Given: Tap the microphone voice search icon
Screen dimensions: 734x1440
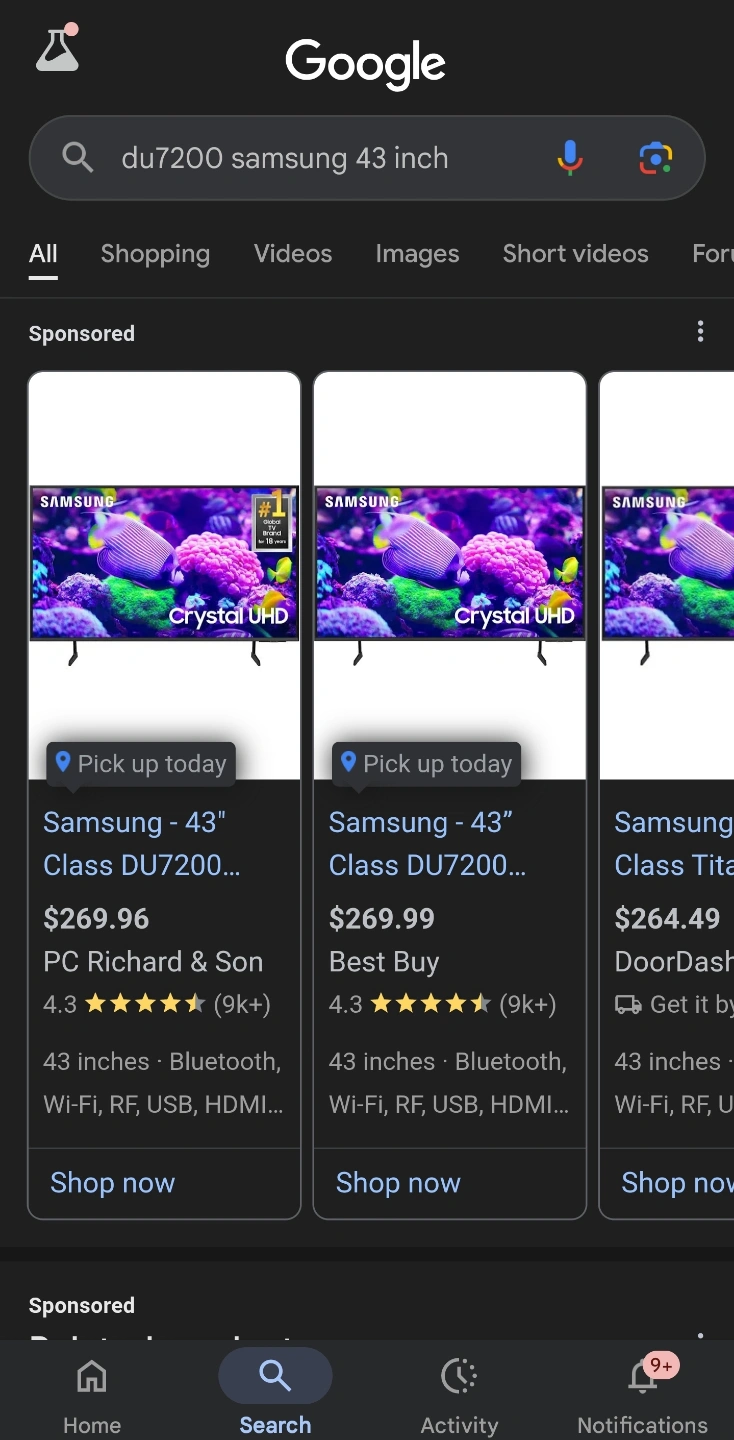Looking at the screenshot, I should 570,158.
